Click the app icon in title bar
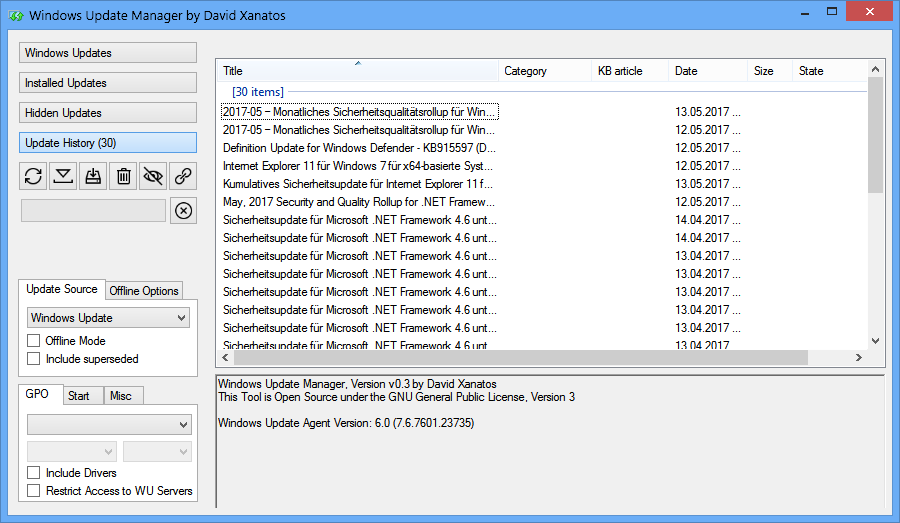Image resolution: width=900 pixels, height=523 pixels. tap(15, 16)
